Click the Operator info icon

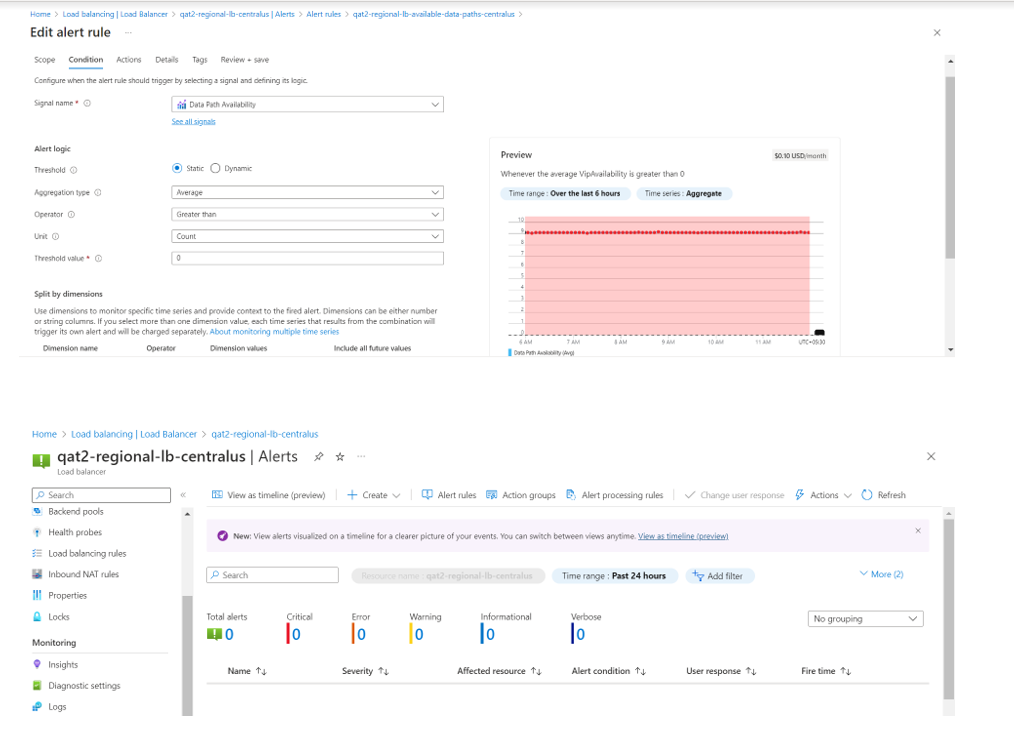tap(71, 214)
